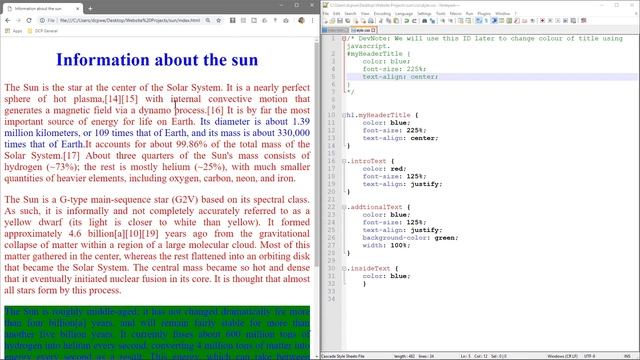The image size is (640, 360).
Task: Open Find with the binoculars icon
Action: [424, 20]
